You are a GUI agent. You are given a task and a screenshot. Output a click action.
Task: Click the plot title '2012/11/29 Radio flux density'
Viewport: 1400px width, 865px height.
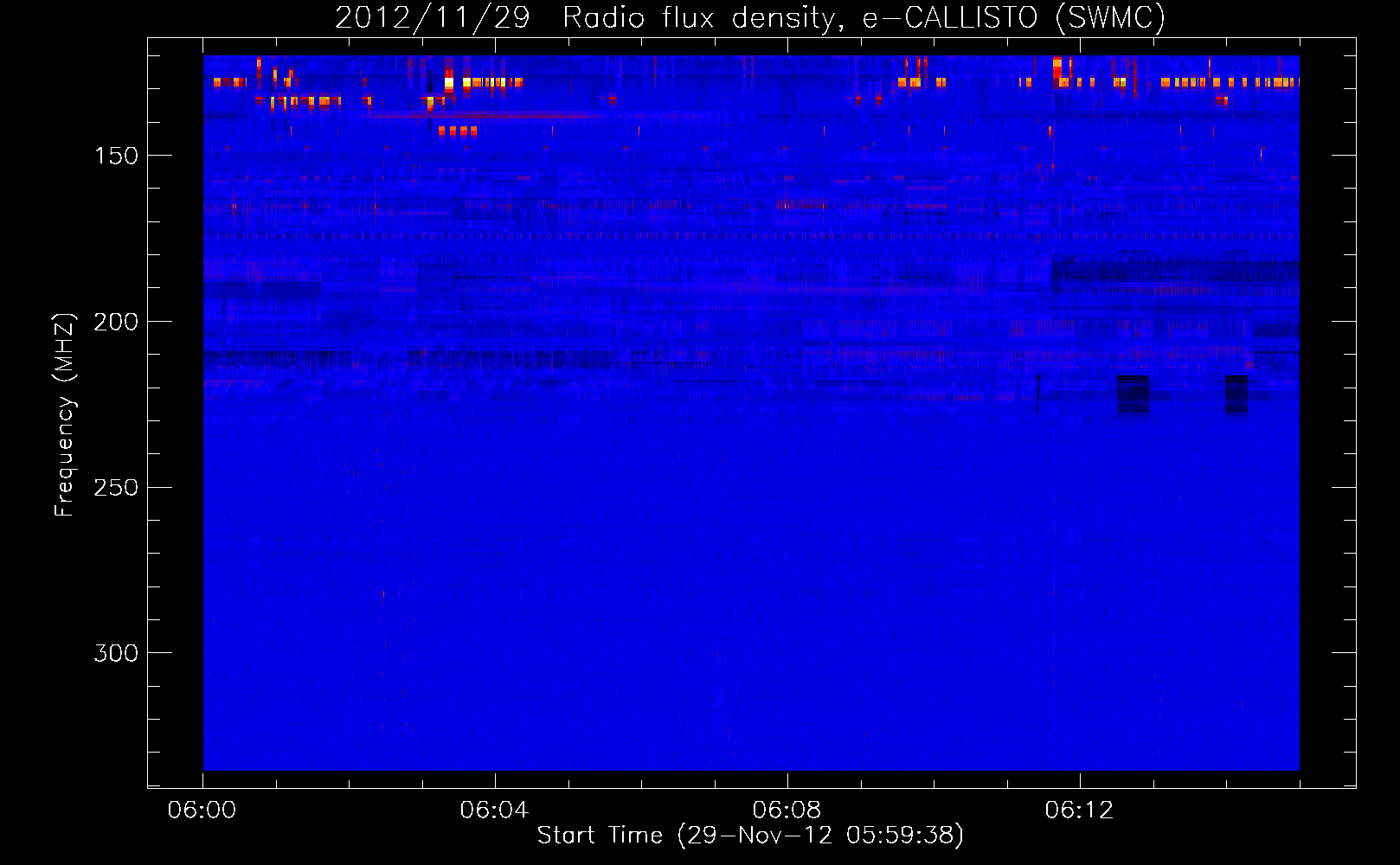pos(587,18)
